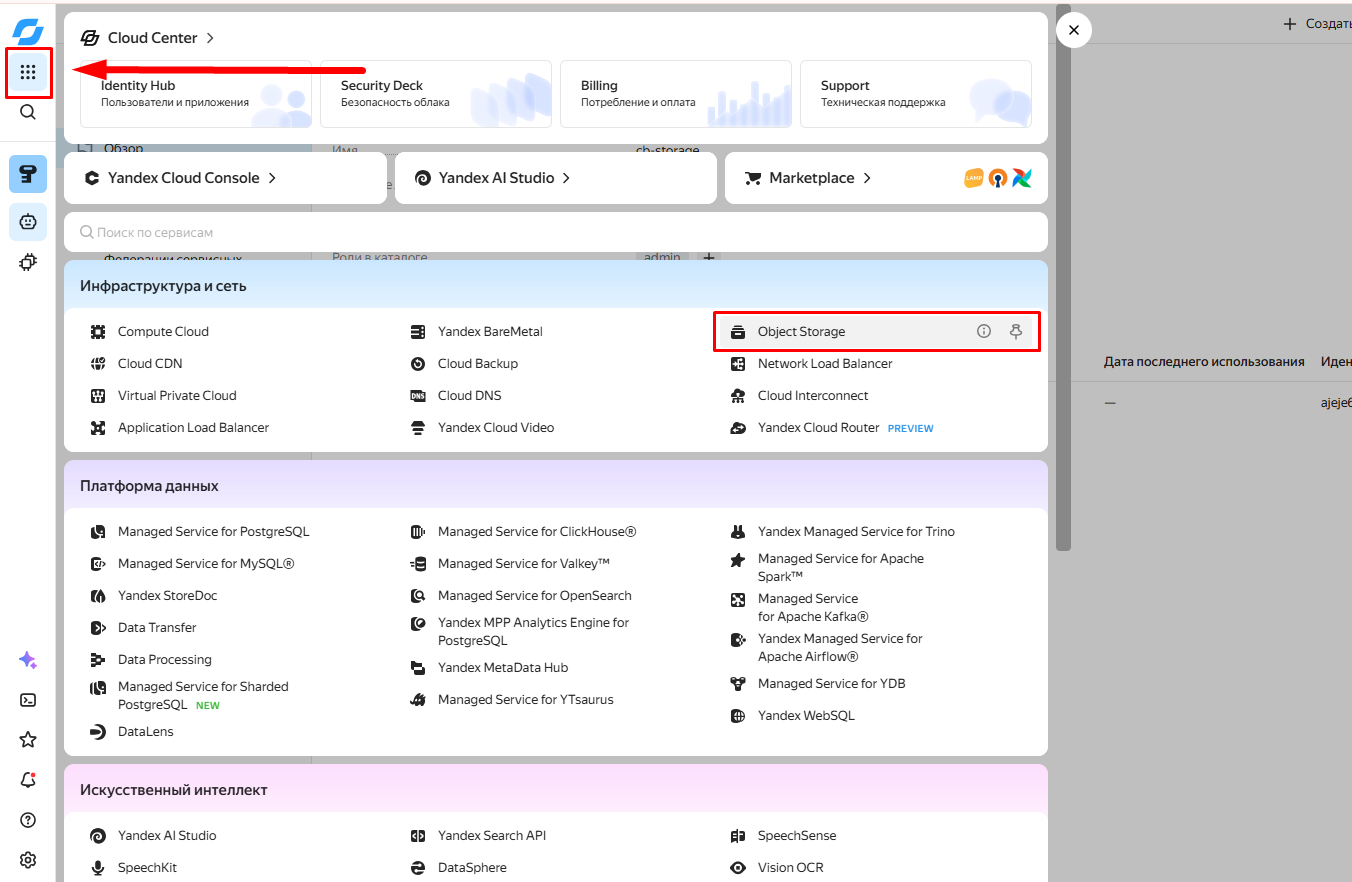The width and height of the screenshot is (1352, 882).
Task: Open the Identity Hub card
Action: pyautogui.click(x=196, y=94)
